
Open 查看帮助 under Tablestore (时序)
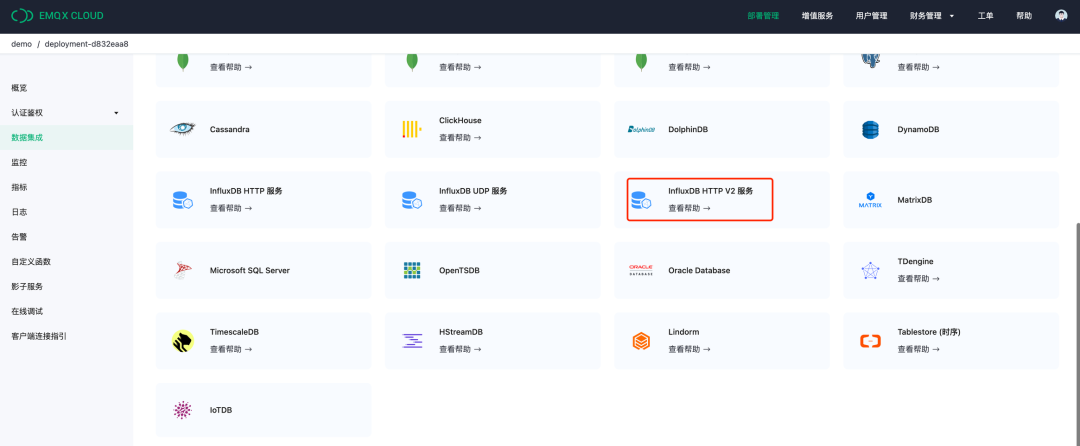[x=919, y=349]
